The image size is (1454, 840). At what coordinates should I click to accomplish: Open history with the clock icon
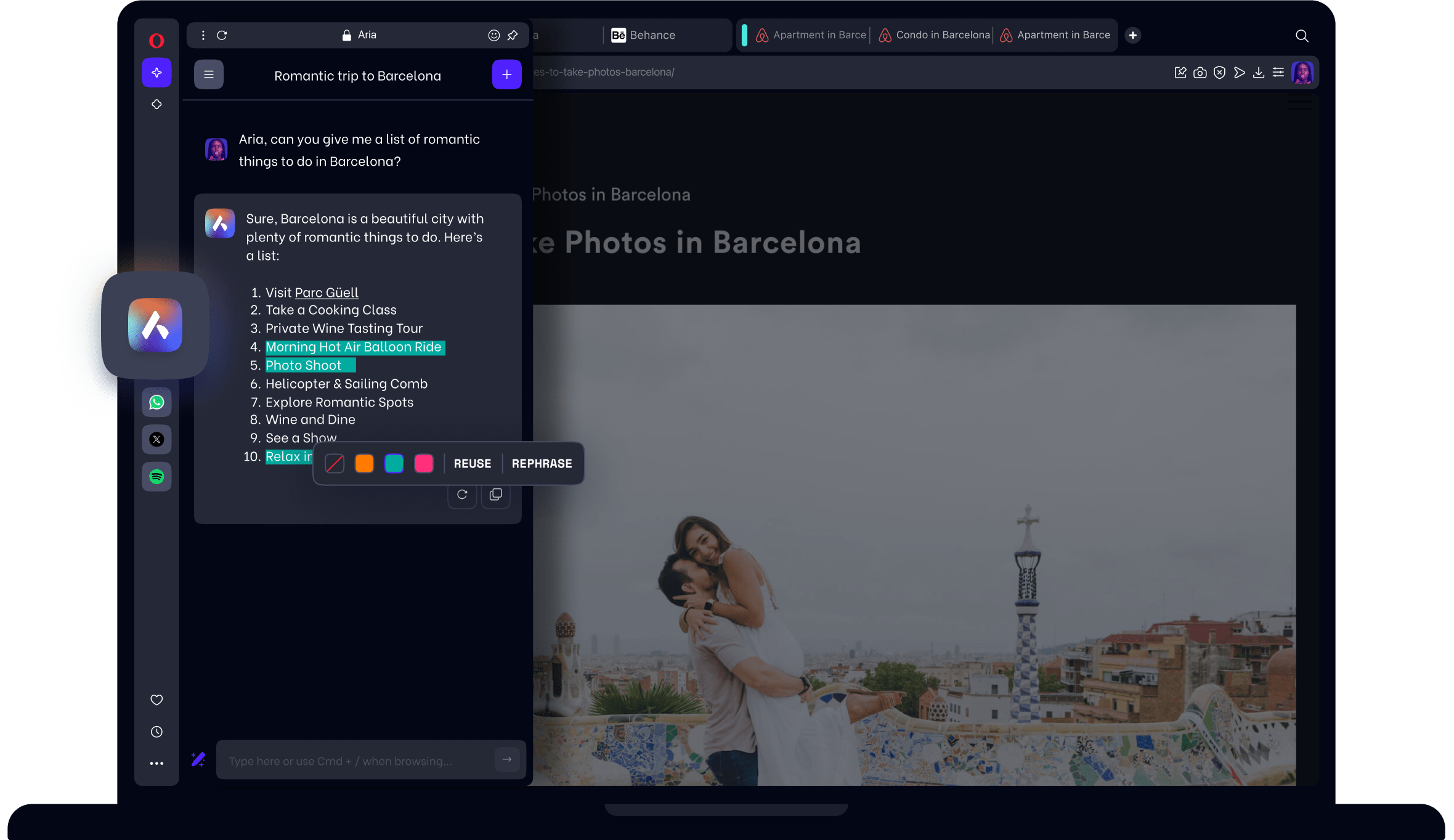coord(156,732)
